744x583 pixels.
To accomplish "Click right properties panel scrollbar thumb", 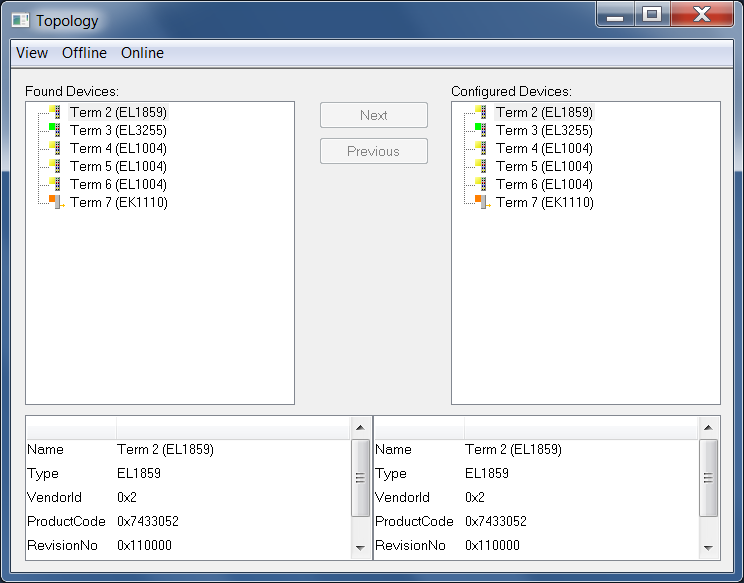I will click(x=708, y=478).
